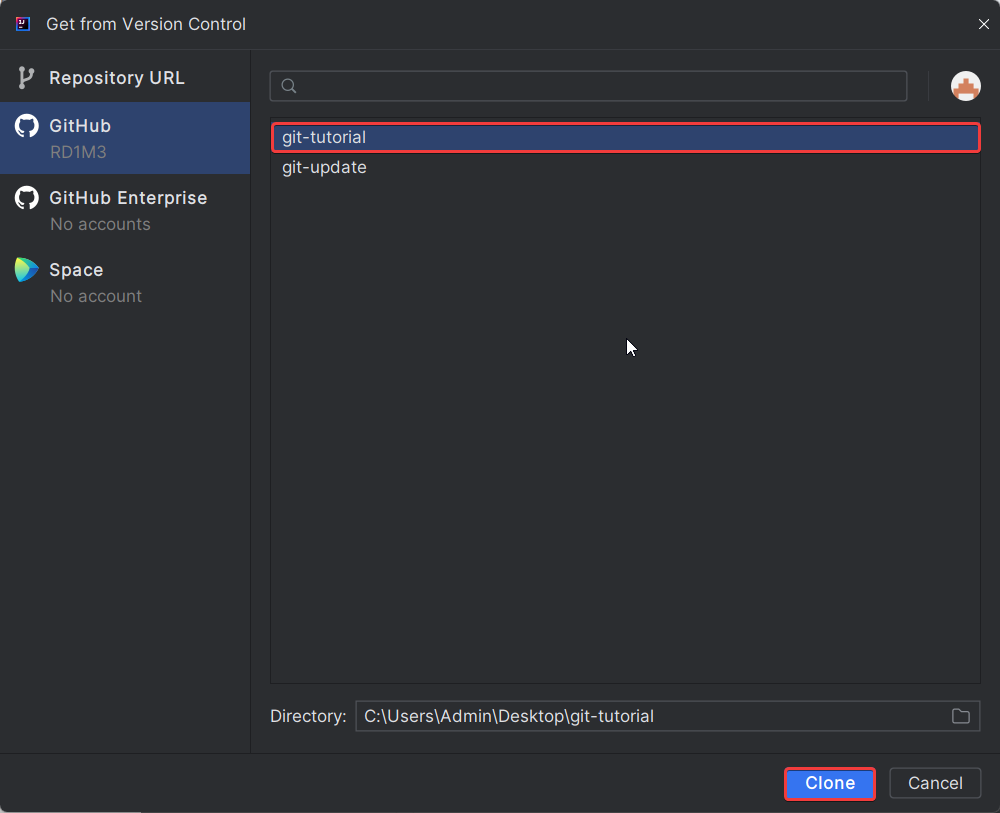The width and height of the screenshot is (1000, 813).
Task: Open the GitHub Enterprise section
Action: [x=125, y=210]
